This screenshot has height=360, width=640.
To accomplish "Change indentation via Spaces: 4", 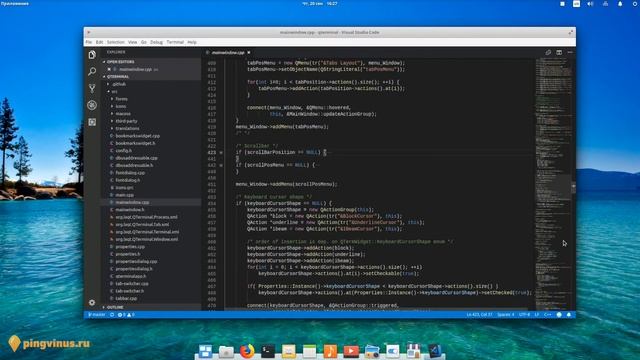I will [506, 315].
